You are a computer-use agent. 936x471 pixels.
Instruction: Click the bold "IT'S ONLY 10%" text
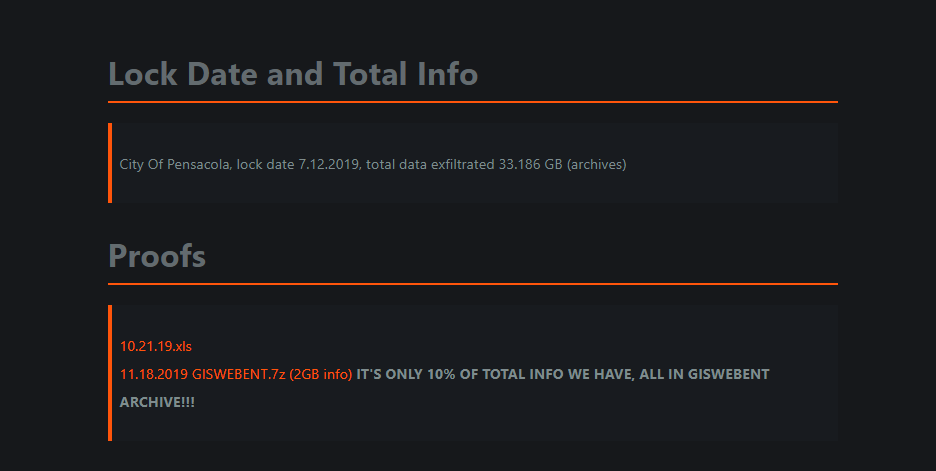(x=406, y=374)
